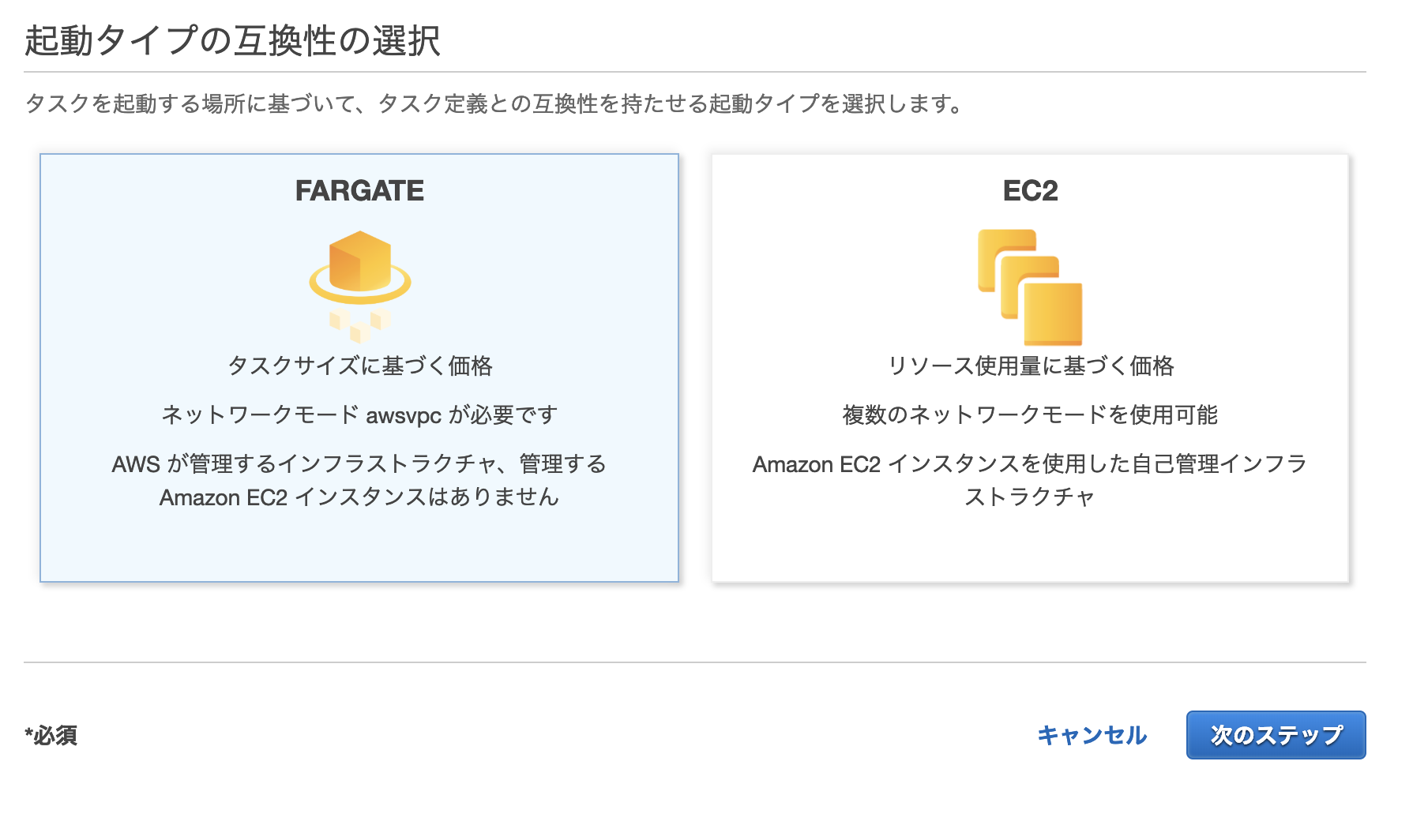The width and height of the screenshot is (1428, 840).
Task: Click the front-most square of the EC2 icon
Action: (x=1054, y=314)
